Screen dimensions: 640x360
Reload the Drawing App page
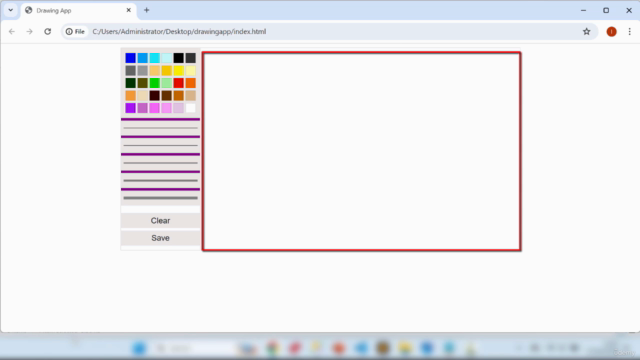pyautogui.click(x=47, y=31)
